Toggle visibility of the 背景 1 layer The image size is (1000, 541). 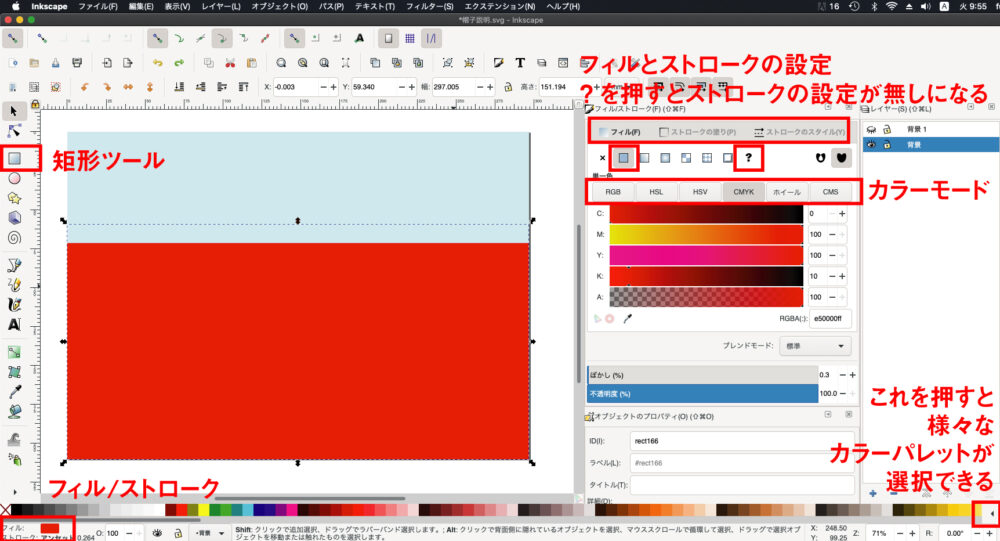pos(871,129)
